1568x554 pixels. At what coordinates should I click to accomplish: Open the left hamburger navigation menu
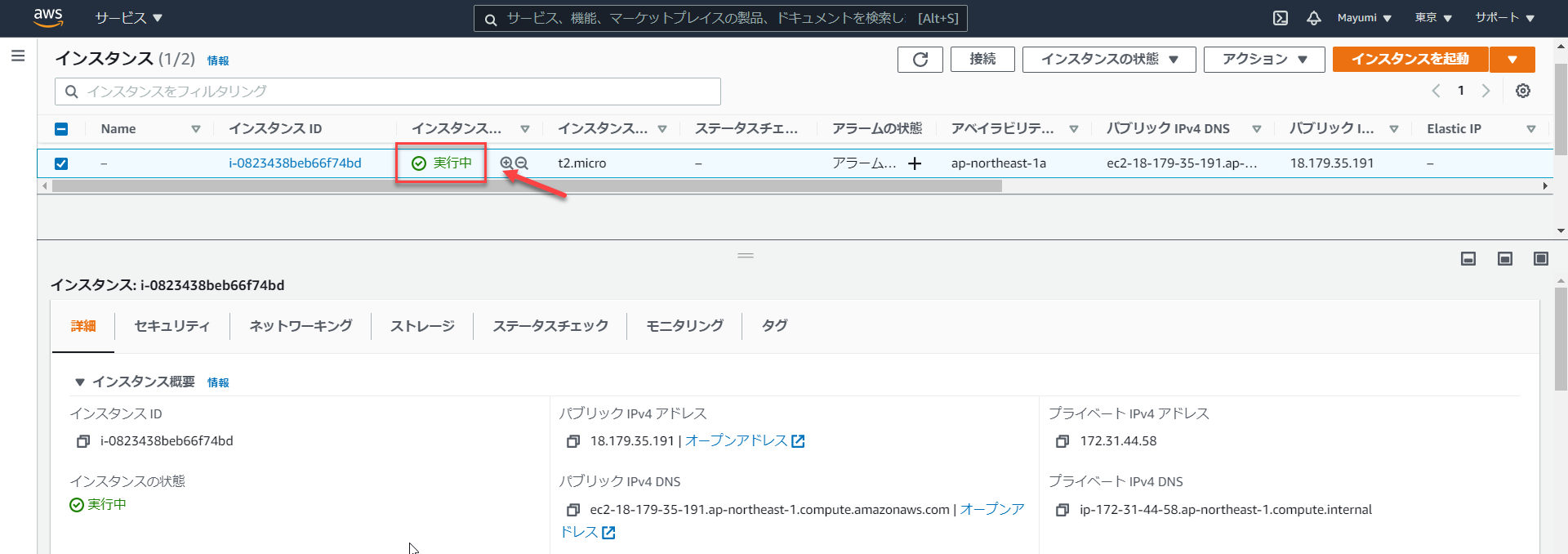pyautogui.click(x=18, y=56)
